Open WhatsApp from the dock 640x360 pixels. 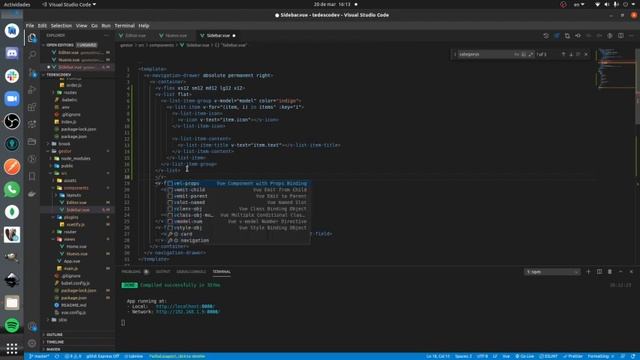pyautogui.click(x=12, y=189)
